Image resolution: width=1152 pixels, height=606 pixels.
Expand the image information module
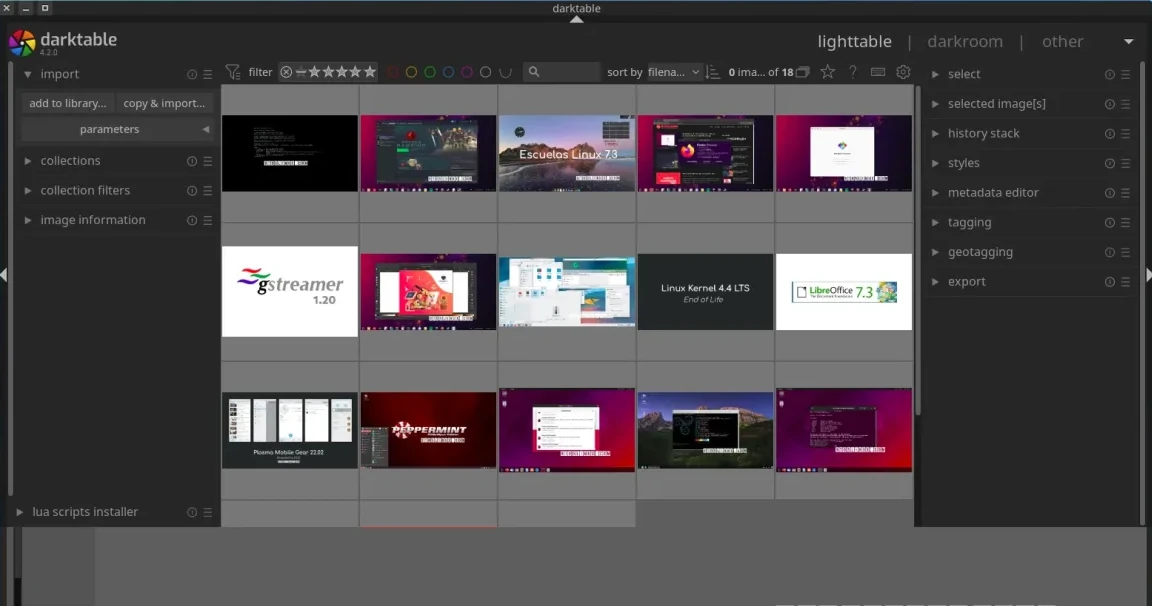(x=27, y=220)
